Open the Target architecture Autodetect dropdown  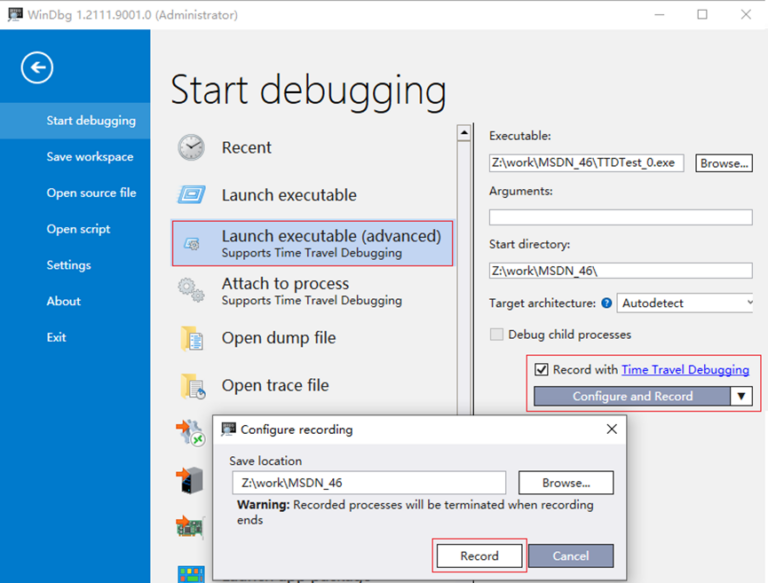pyautogui.click(x=685, y=302)
